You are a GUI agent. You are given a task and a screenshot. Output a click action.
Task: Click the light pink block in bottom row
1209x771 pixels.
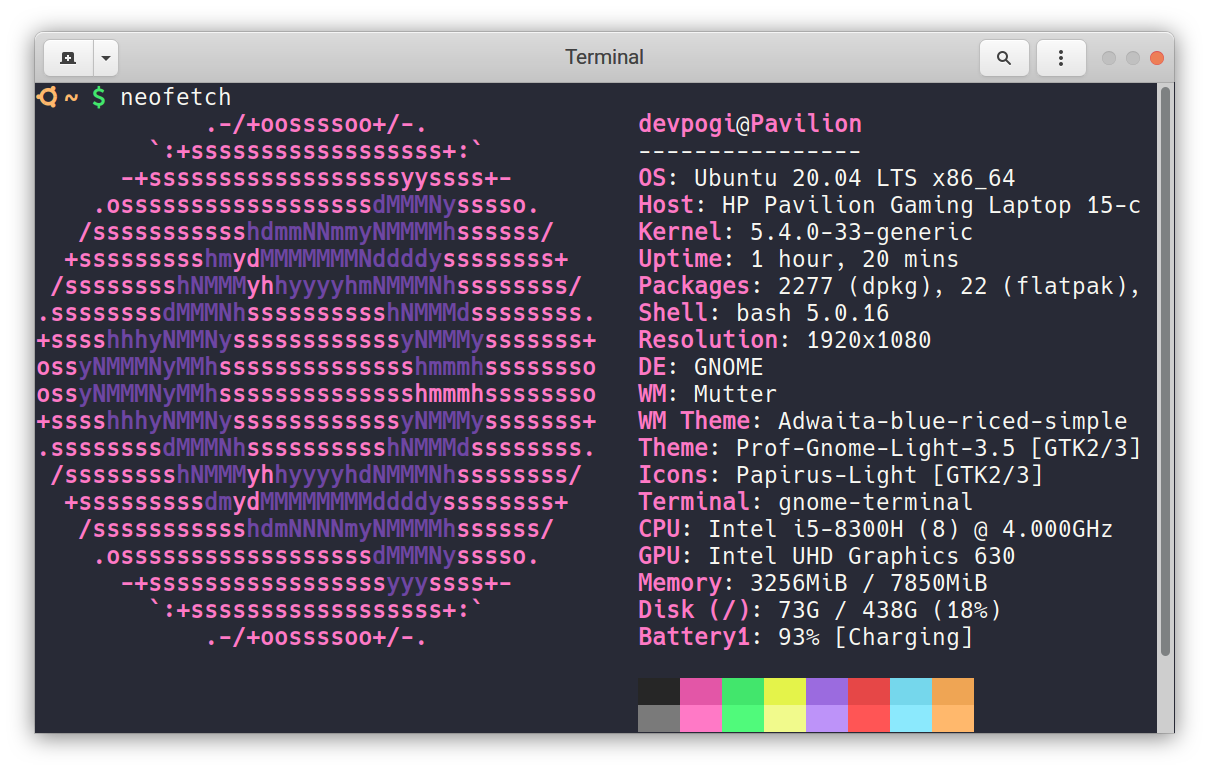pos(701,718)
